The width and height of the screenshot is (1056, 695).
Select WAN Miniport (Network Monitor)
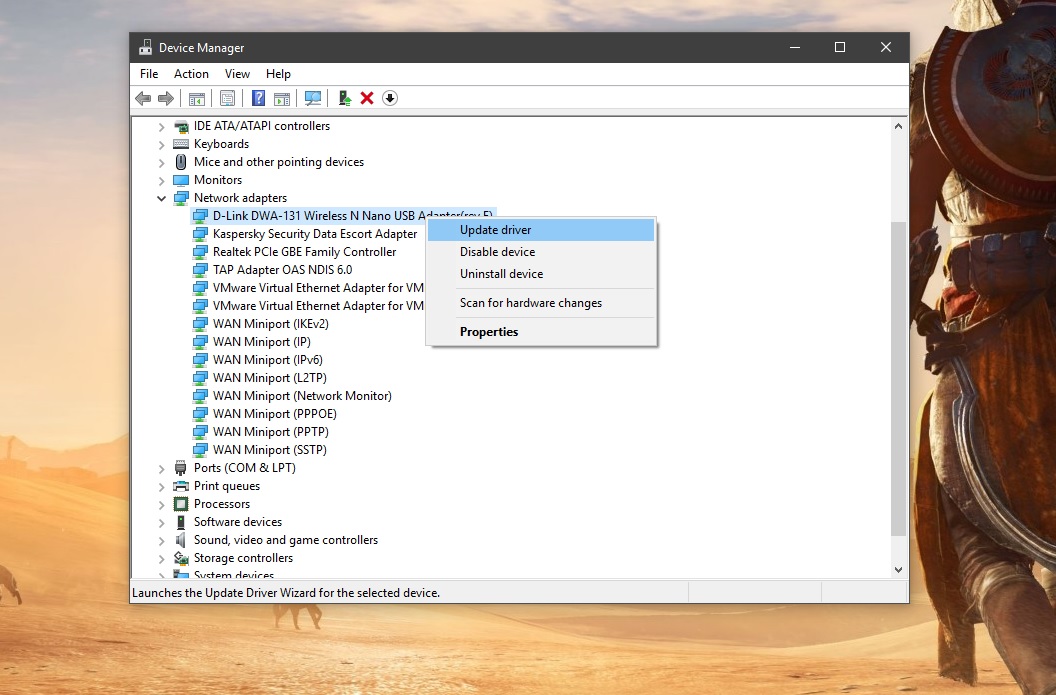[302, 396]
